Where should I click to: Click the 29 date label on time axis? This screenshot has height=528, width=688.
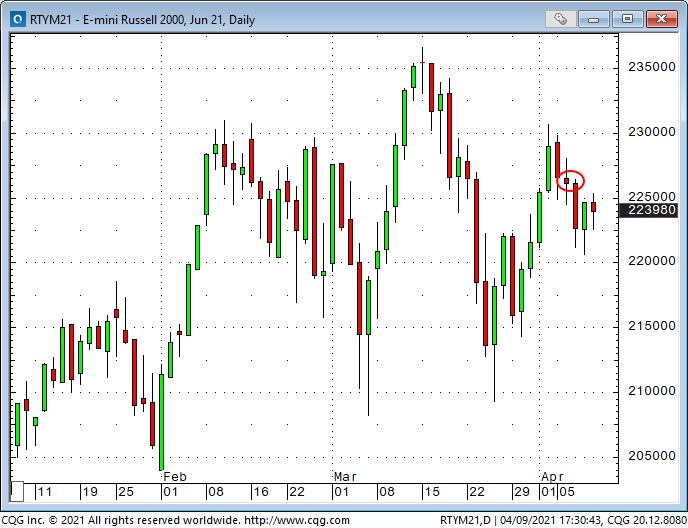click(522, 492)
